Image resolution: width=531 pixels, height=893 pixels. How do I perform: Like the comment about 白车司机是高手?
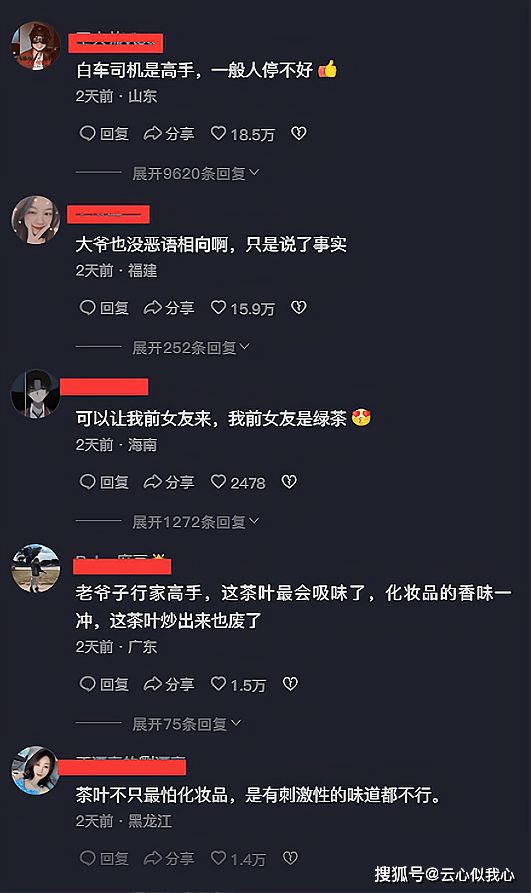coord(243,134)
